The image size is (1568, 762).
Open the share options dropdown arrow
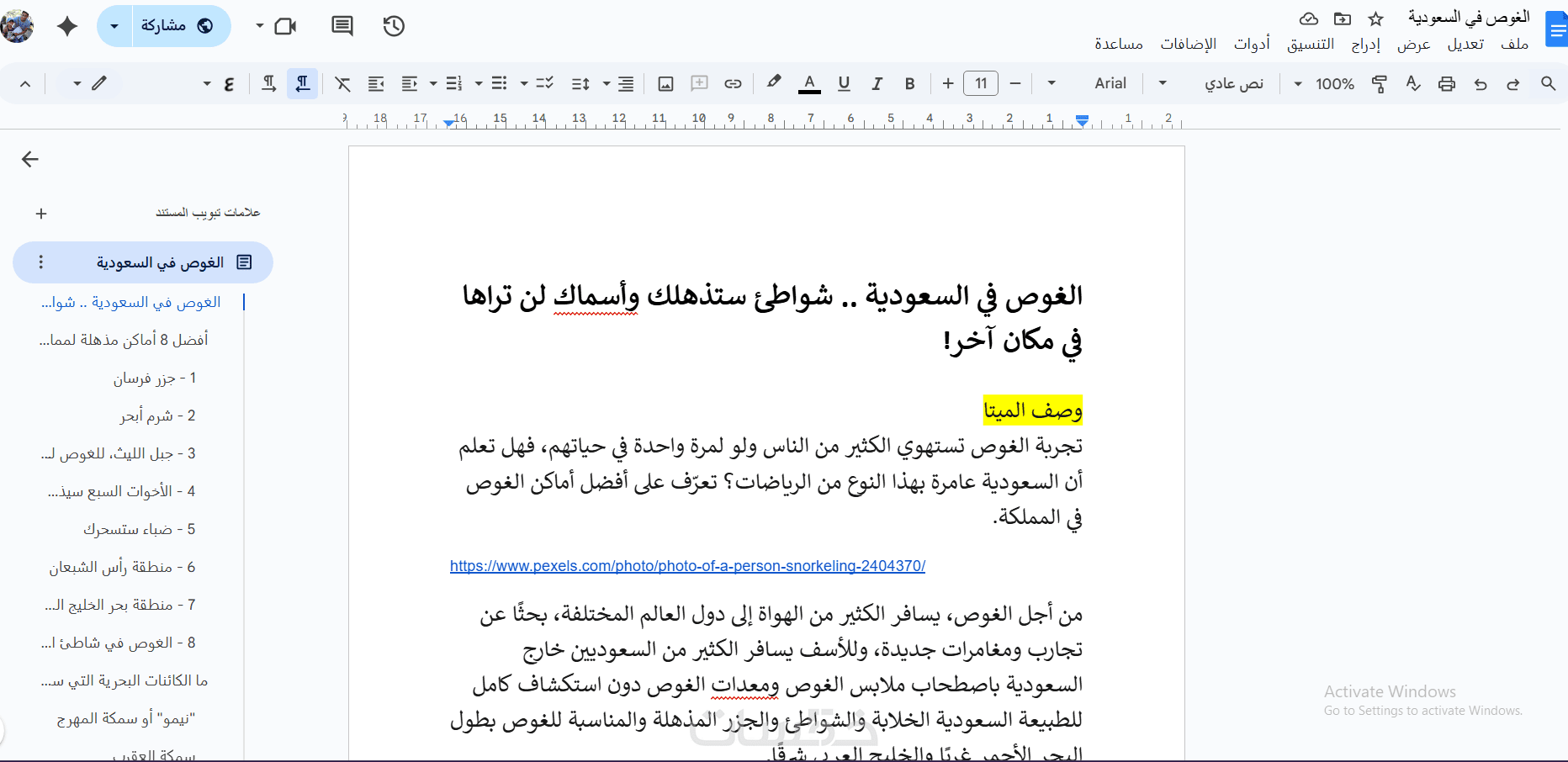coord(114,26)
